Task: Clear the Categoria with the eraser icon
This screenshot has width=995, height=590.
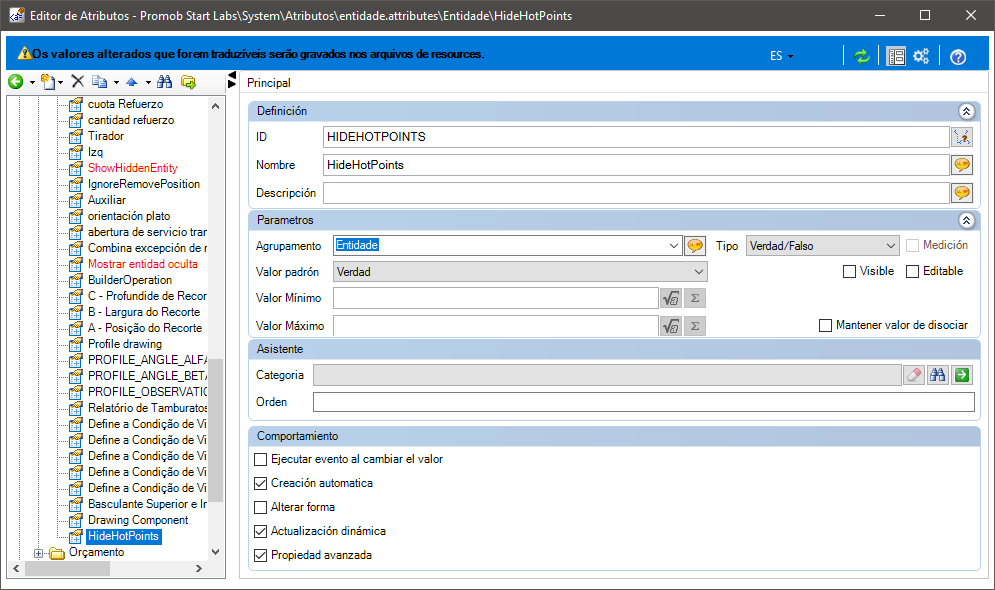Action: (x=914, y=375)
